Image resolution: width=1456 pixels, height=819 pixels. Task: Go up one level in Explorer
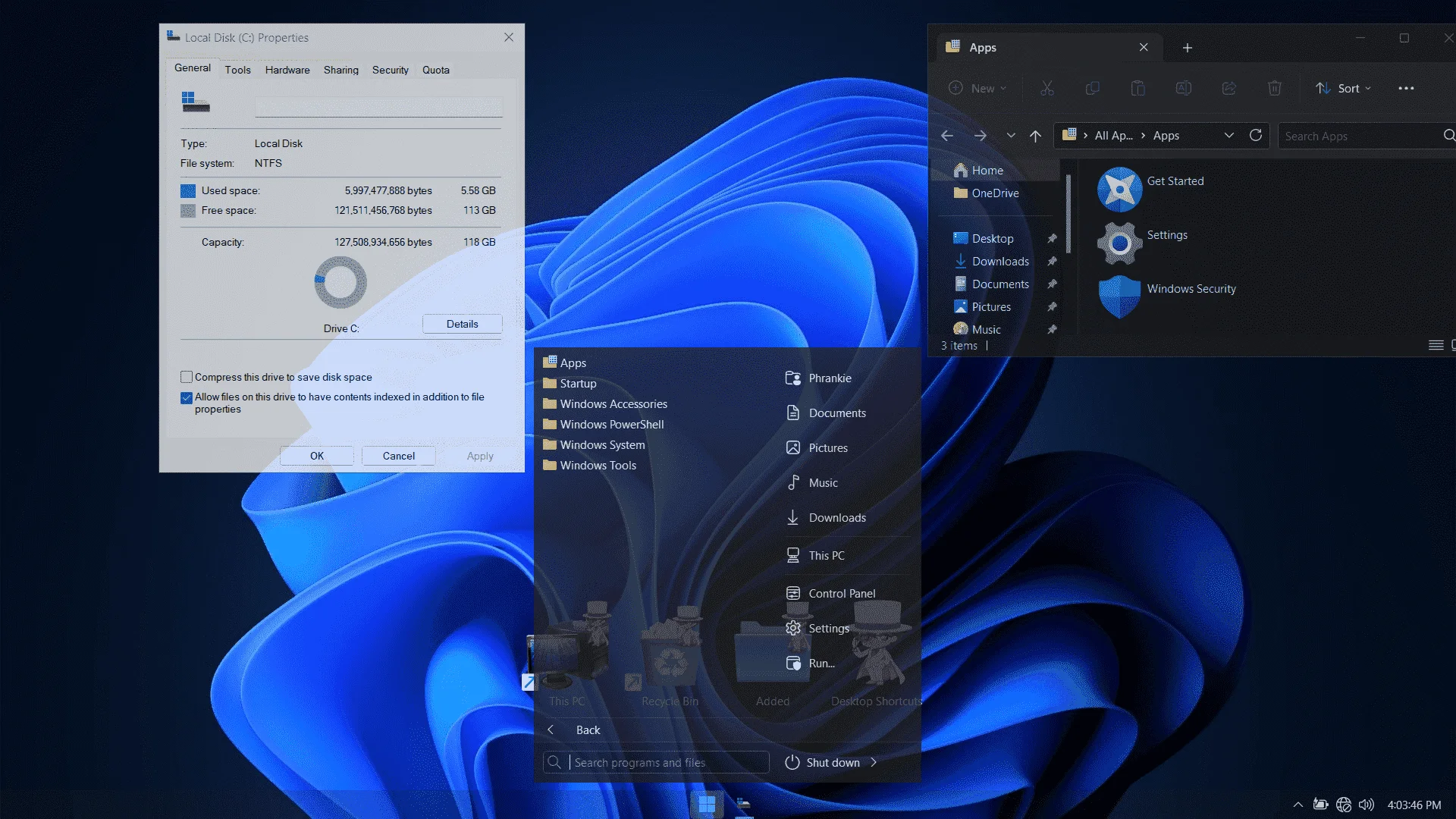[x=1035, y=136]
